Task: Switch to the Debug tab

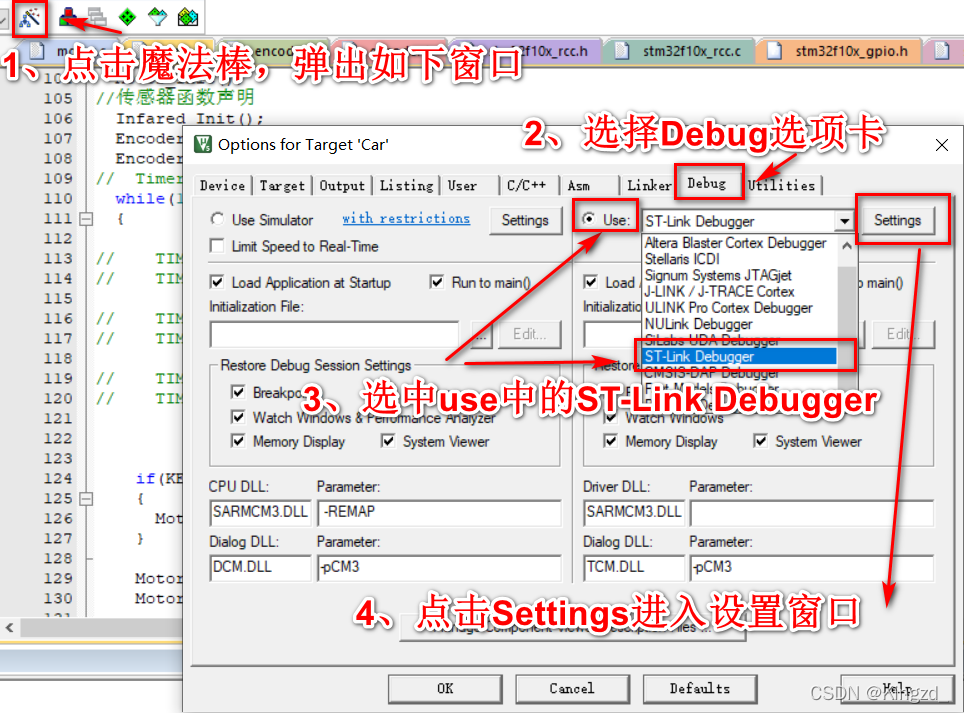Action: (707, 183)
